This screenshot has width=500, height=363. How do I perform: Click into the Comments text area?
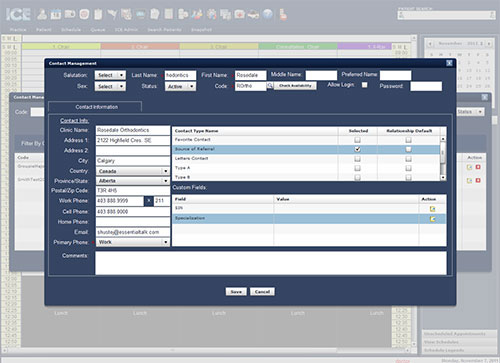point(271,263)
